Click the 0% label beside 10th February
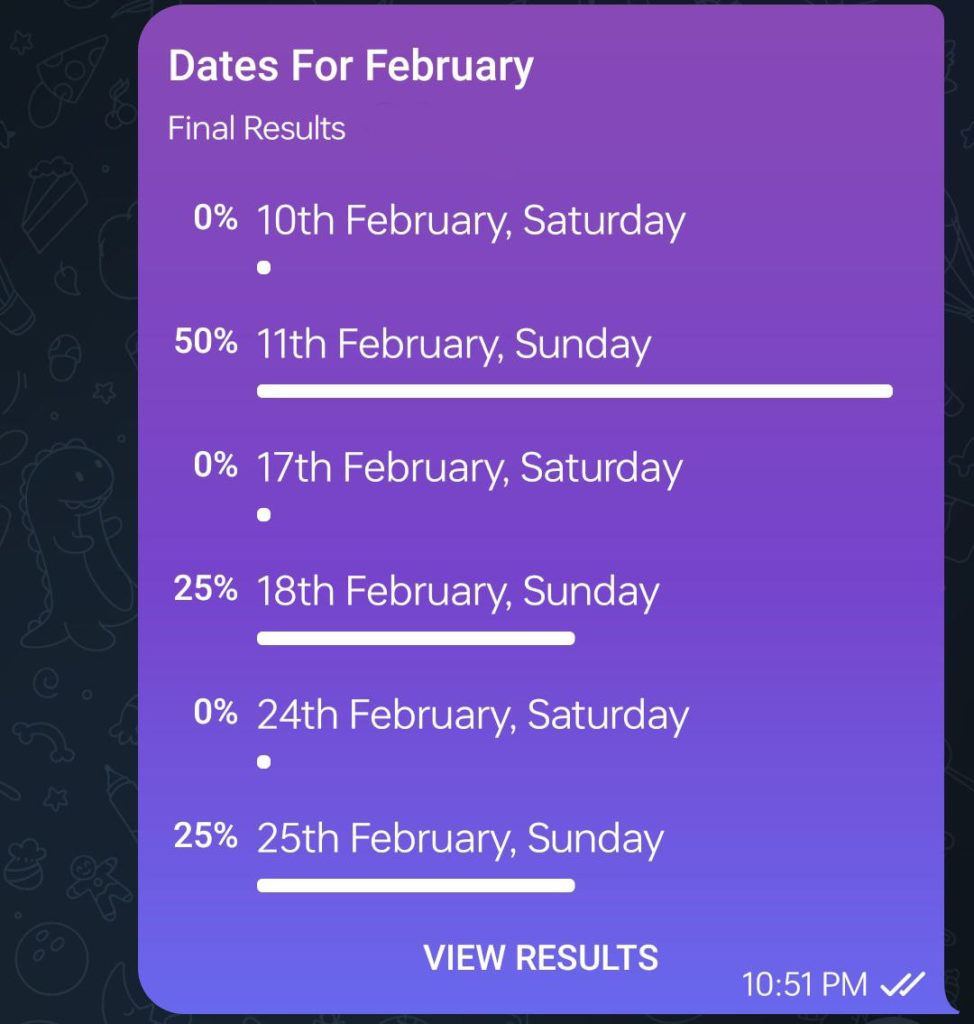The height and width of the screenshot is (1024, 974). tap(215, 217)
